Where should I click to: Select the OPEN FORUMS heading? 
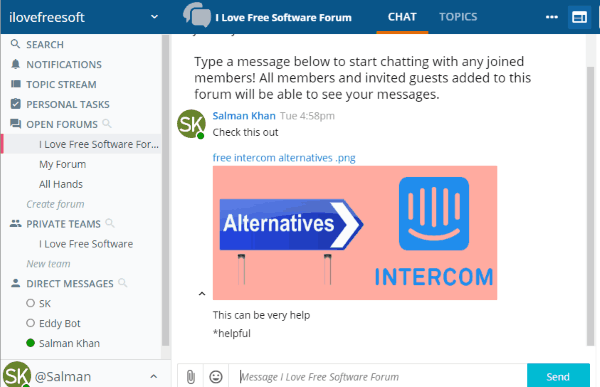point(62,124)
